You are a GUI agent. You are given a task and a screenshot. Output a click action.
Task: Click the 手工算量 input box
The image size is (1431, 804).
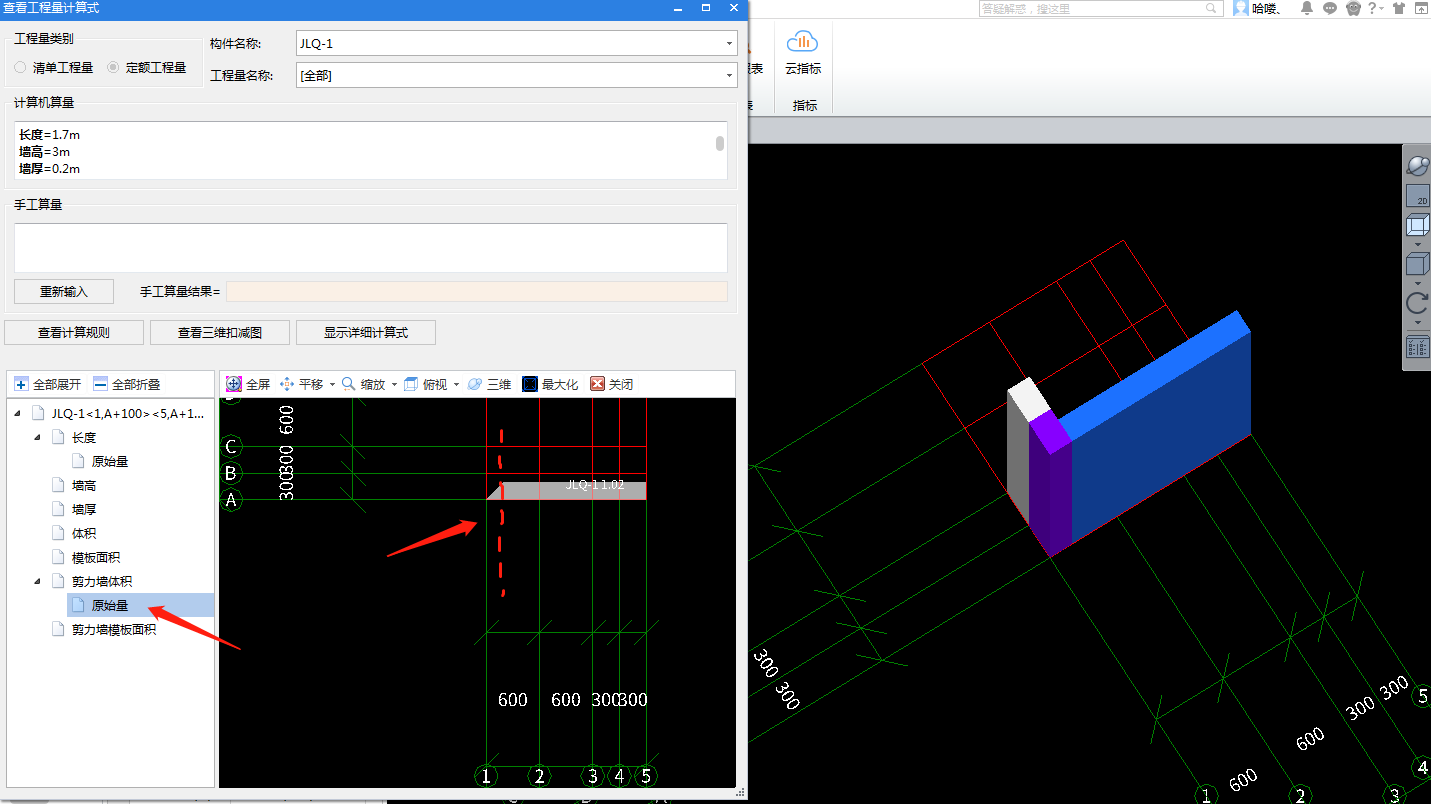point(370,247)
